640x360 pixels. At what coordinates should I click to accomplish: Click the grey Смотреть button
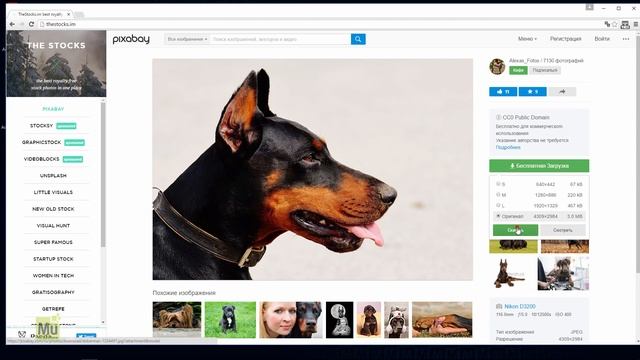(x=562, y=230)
